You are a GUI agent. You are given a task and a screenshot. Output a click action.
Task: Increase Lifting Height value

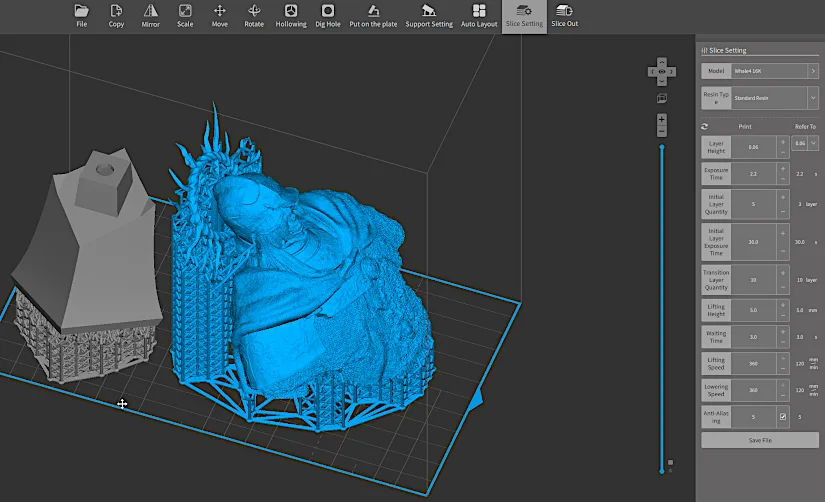(x=783, y=305)
